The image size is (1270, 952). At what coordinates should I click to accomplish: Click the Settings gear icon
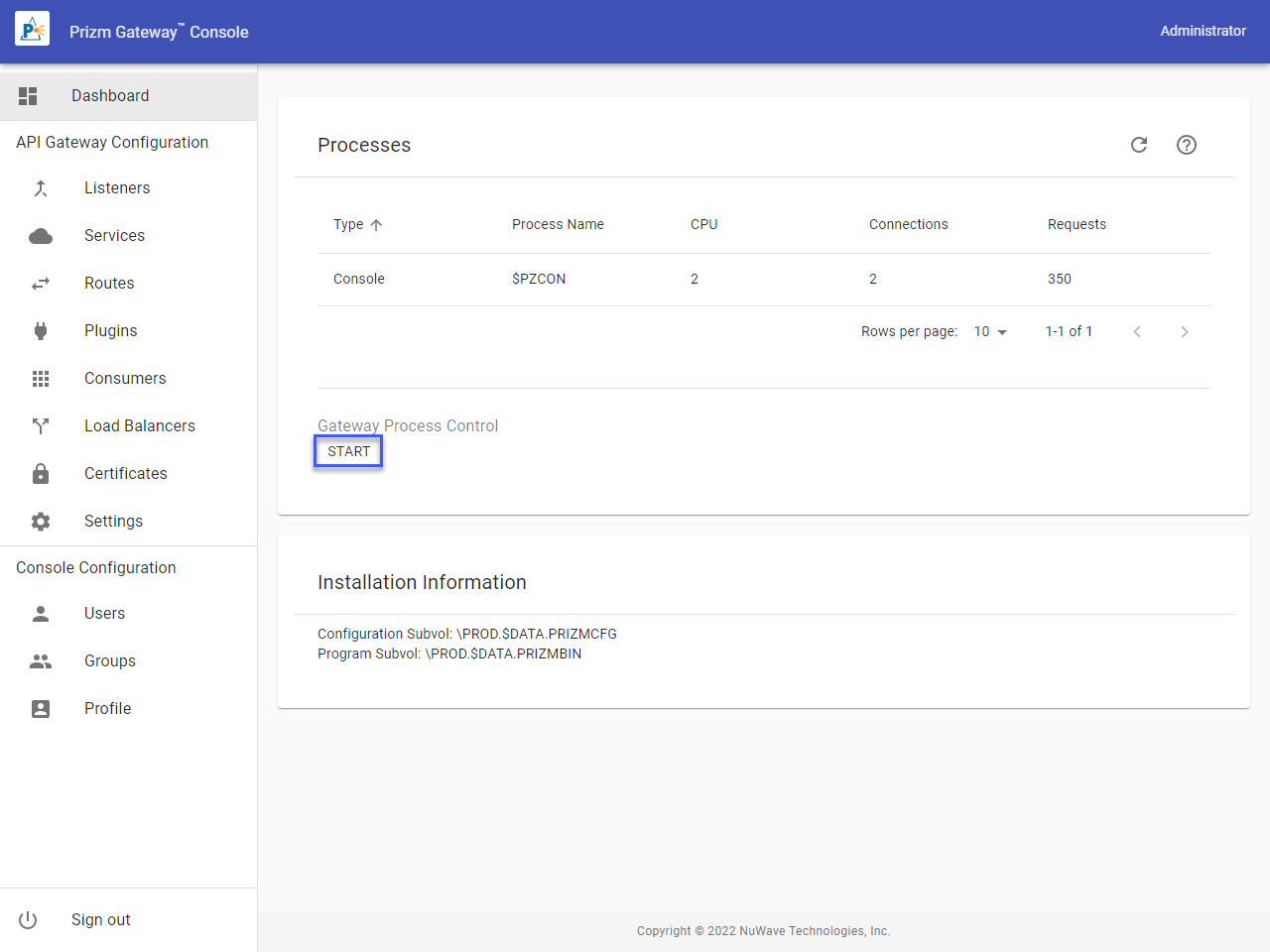point(41,522)
